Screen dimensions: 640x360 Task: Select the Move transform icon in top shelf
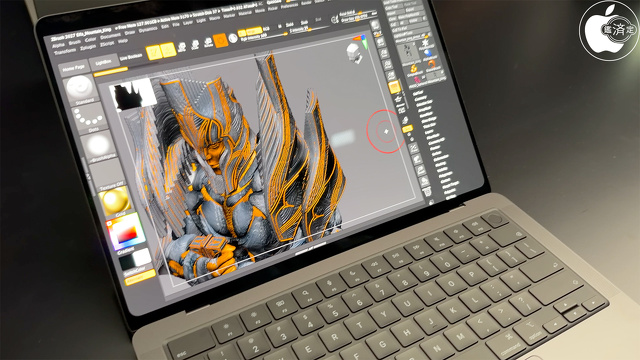tap(182, 47)
